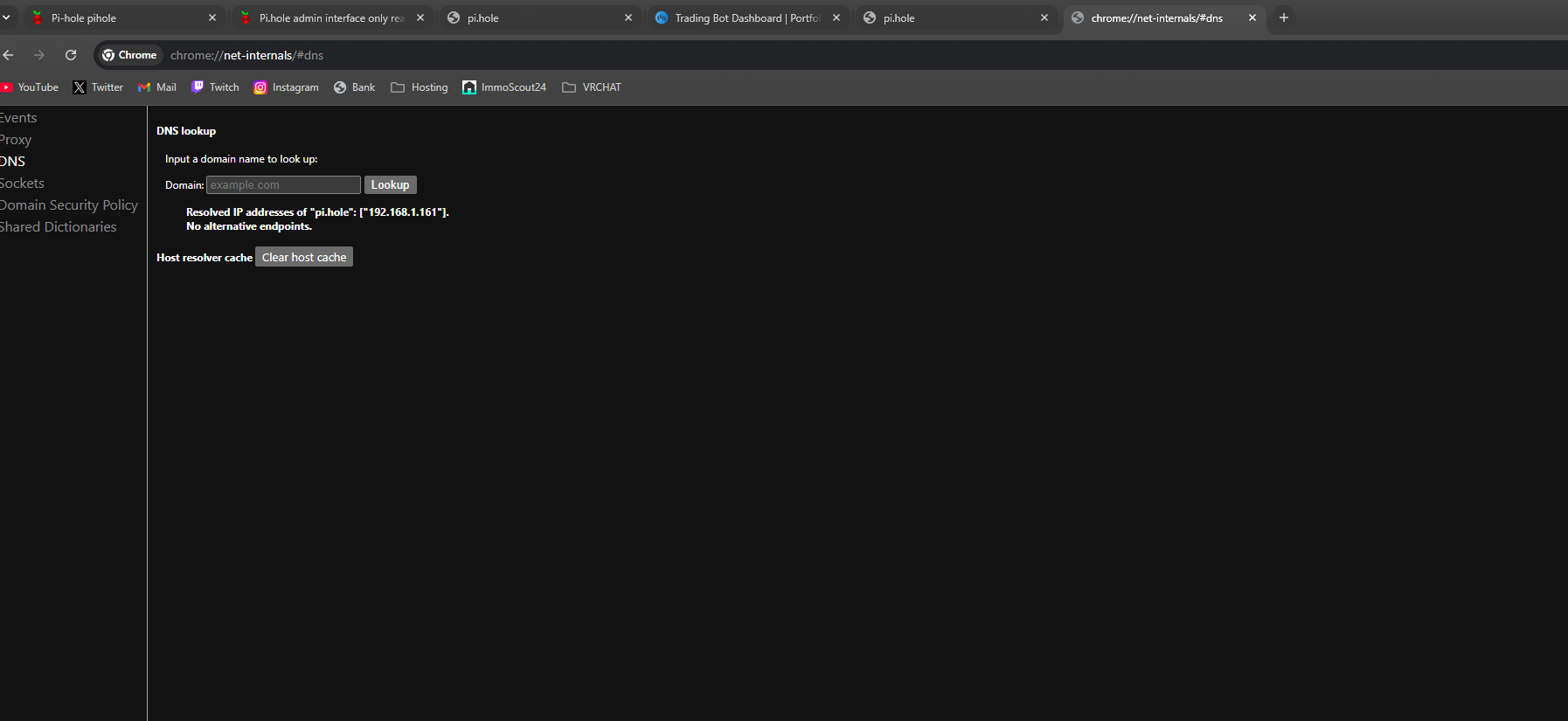Open the Twitch bookmark
Viewport: 1568px width, 721px height.
215,87
